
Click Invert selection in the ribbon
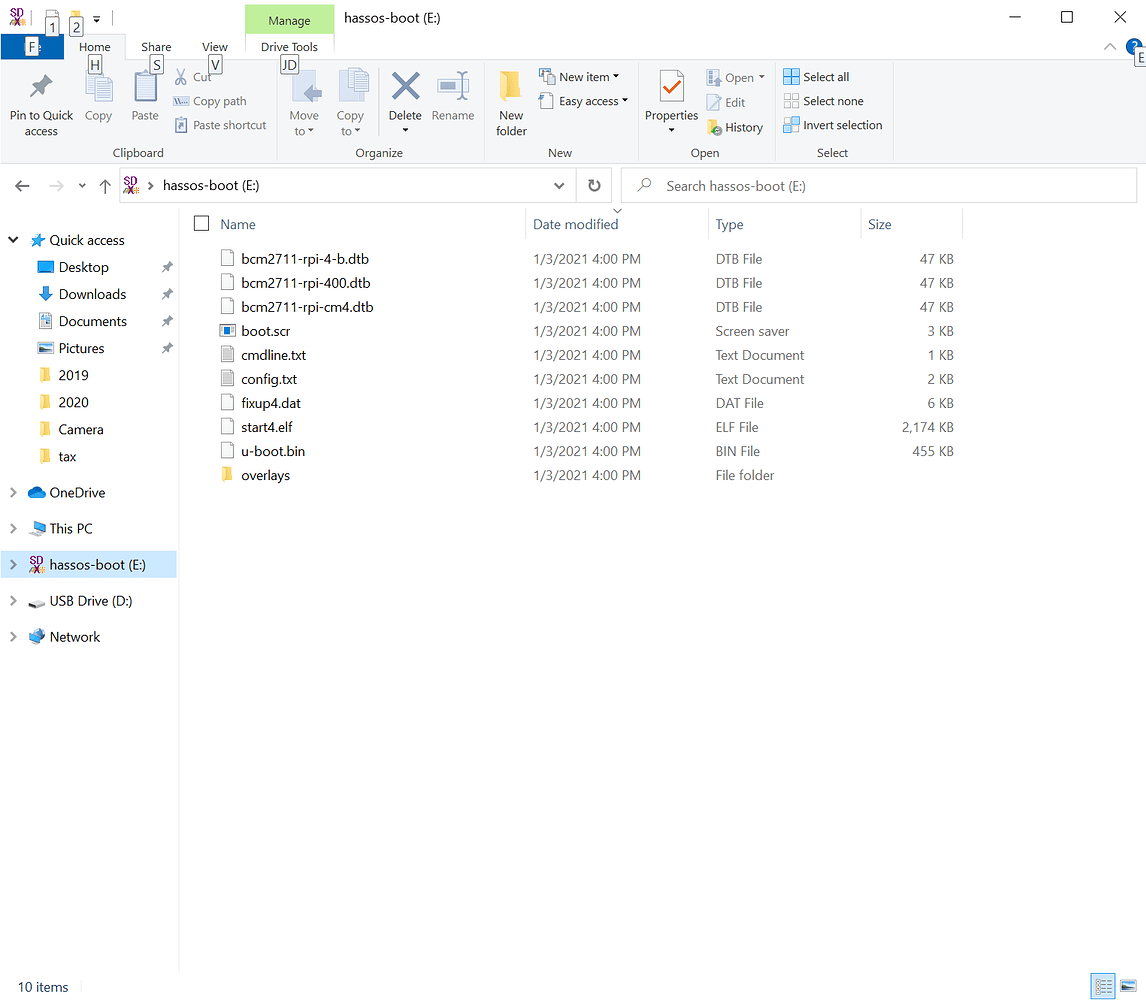(833, 125)
